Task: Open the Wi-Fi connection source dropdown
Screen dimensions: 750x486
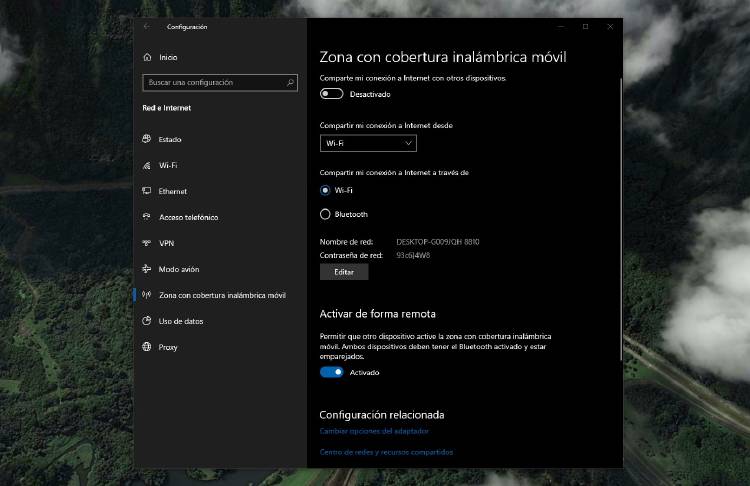Action: [368, 143]
